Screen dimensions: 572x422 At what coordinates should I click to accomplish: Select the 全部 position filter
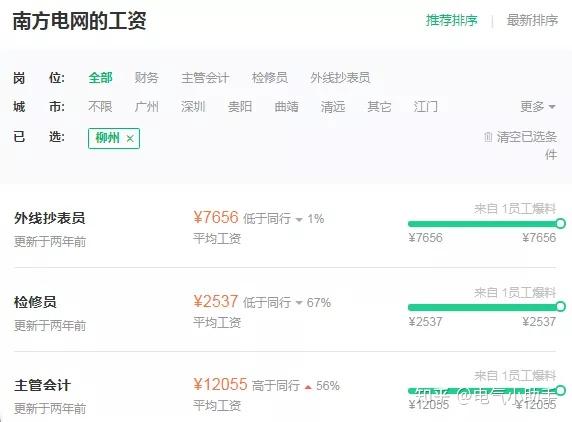pos(100,78)
